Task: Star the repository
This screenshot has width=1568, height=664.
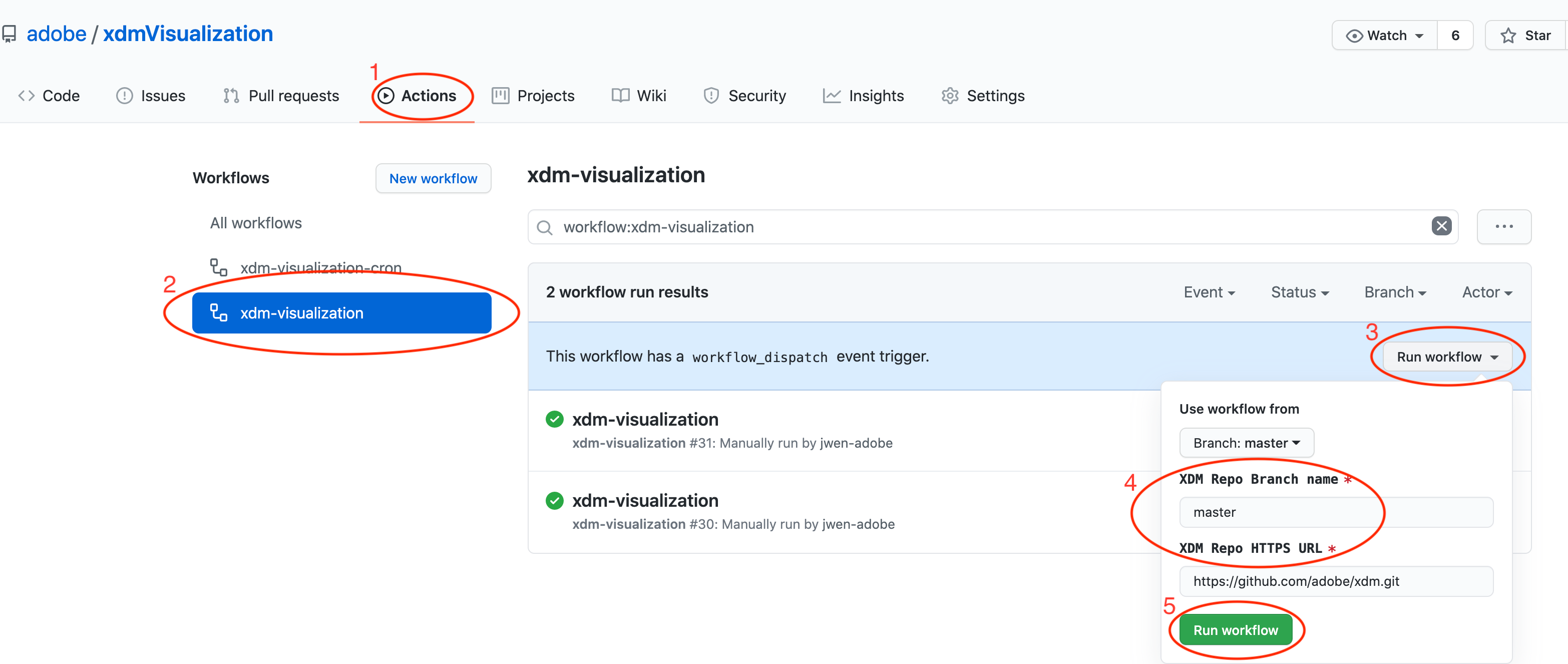Action: pyautogui.click(x=1526, y=36)
